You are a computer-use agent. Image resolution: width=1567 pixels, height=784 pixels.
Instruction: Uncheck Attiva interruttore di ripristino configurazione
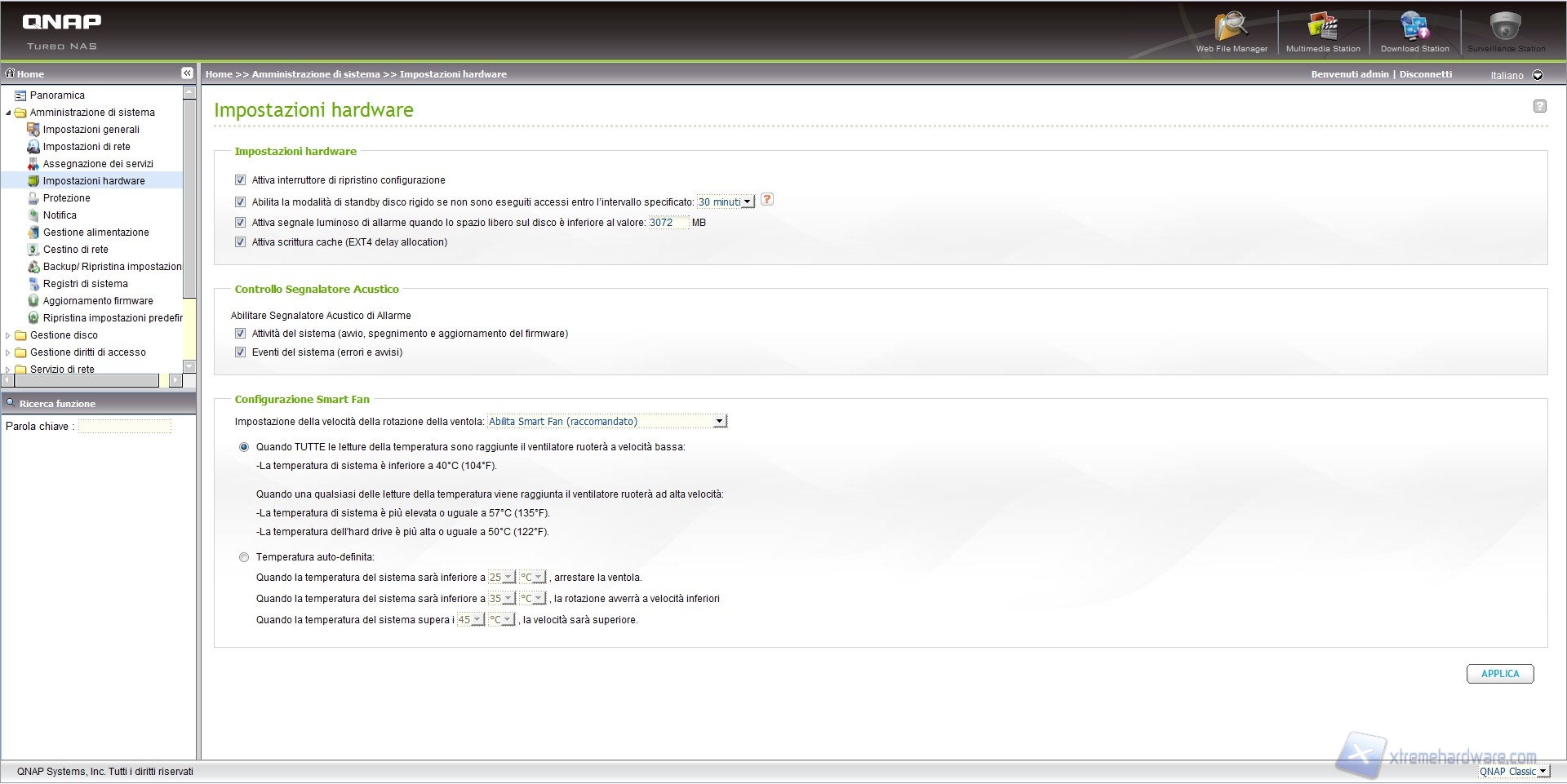(240, 180)
